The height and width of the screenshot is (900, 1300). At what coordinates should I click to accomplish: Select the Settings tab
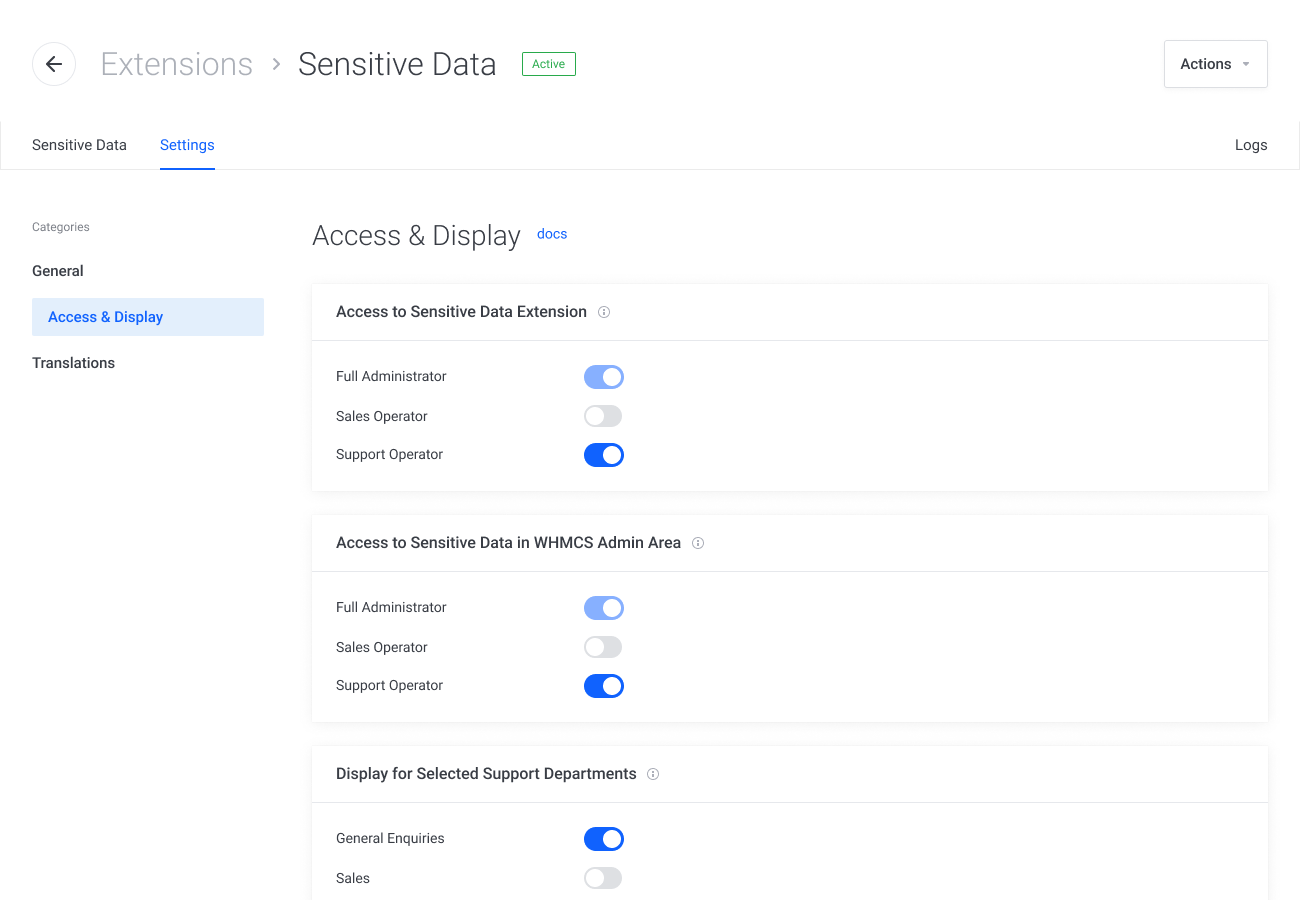187,145
